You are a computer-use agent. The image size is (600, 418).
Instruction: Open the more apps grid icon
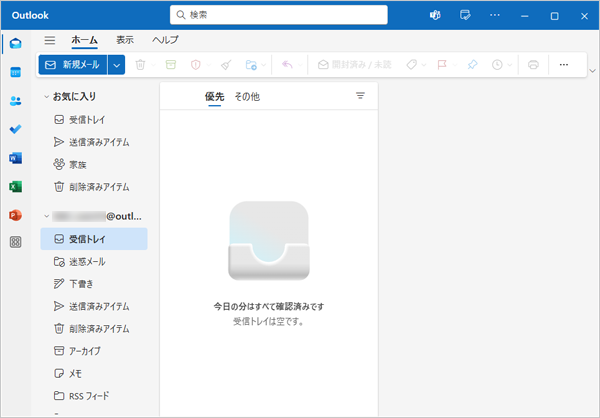point(16,242)
